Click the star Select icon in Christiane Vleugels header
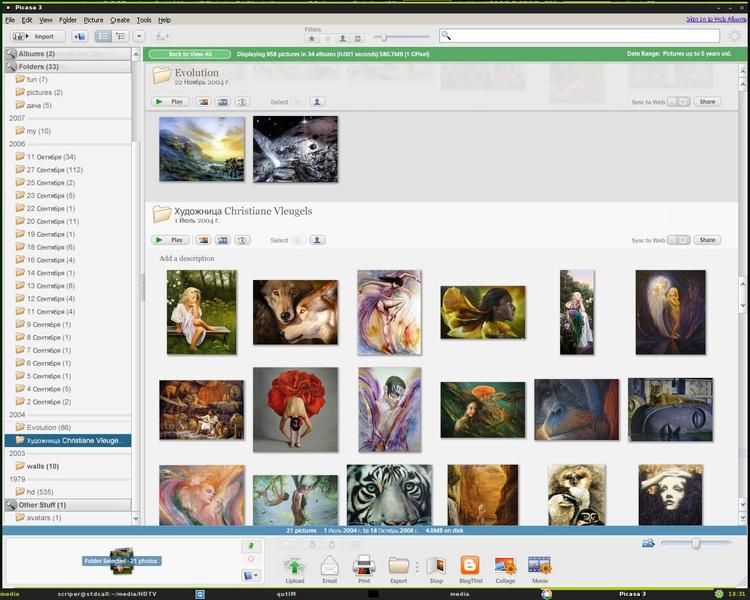 (x=298, y=240)
